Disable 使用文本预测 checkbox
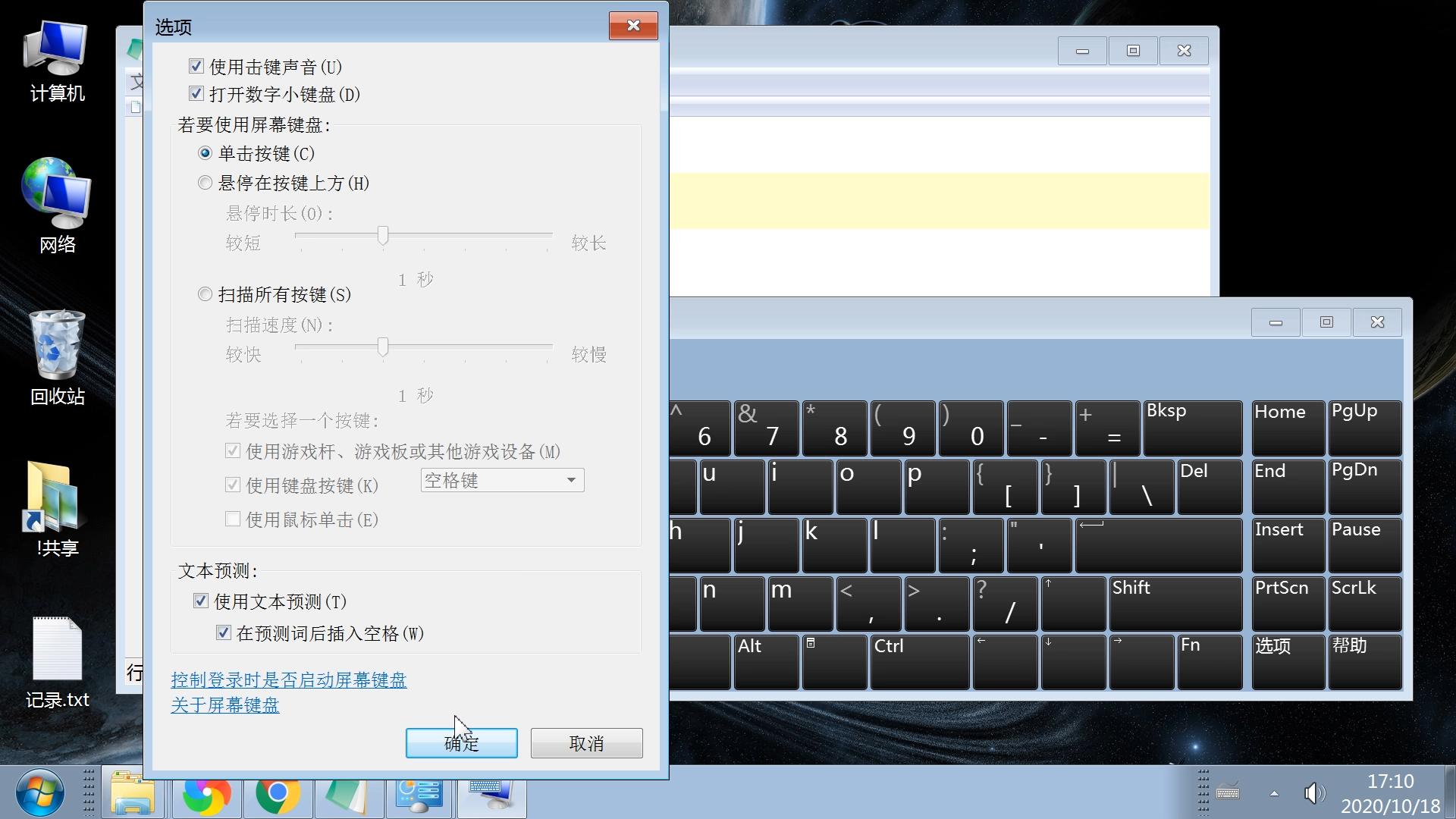The image size is (1456, 819). 201,601
